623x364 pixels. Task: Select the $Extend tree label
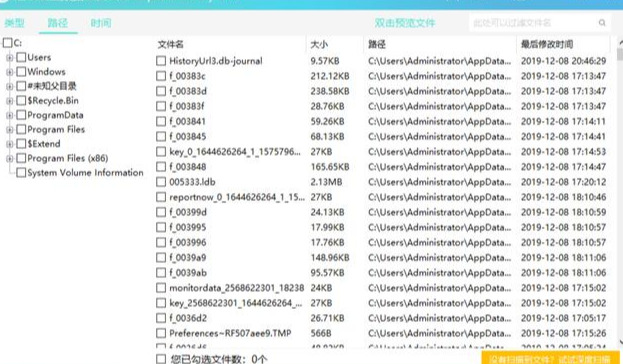[x=44, y=144]
